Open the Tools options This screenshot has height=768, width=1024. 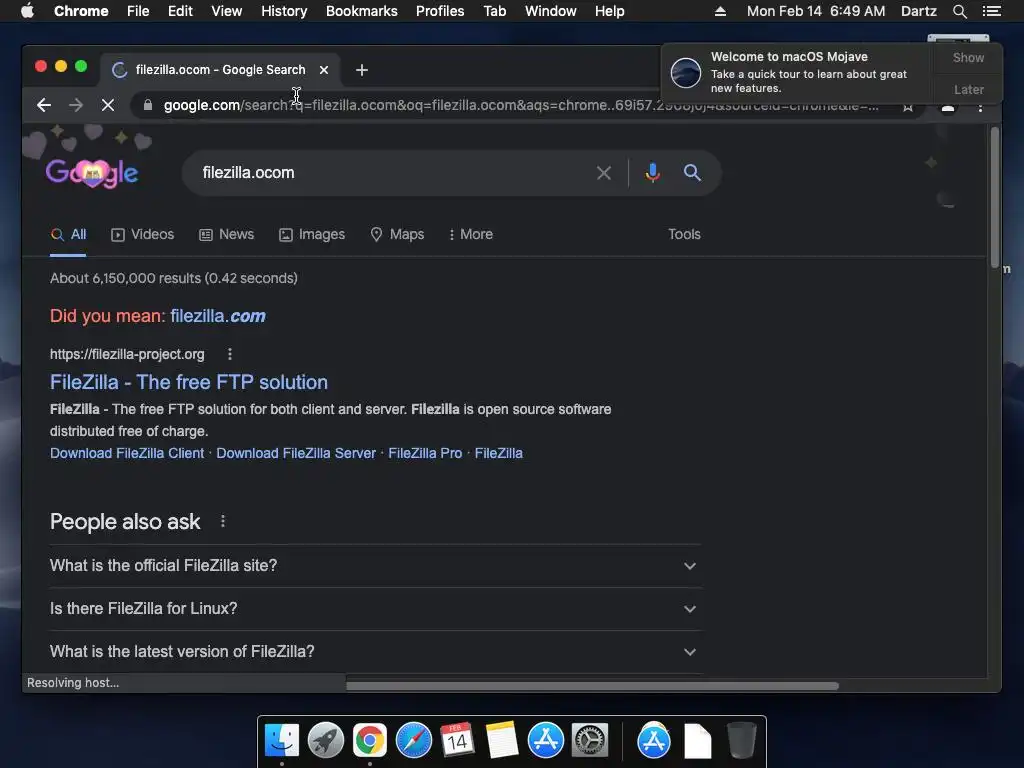click(x=684, y=234)
